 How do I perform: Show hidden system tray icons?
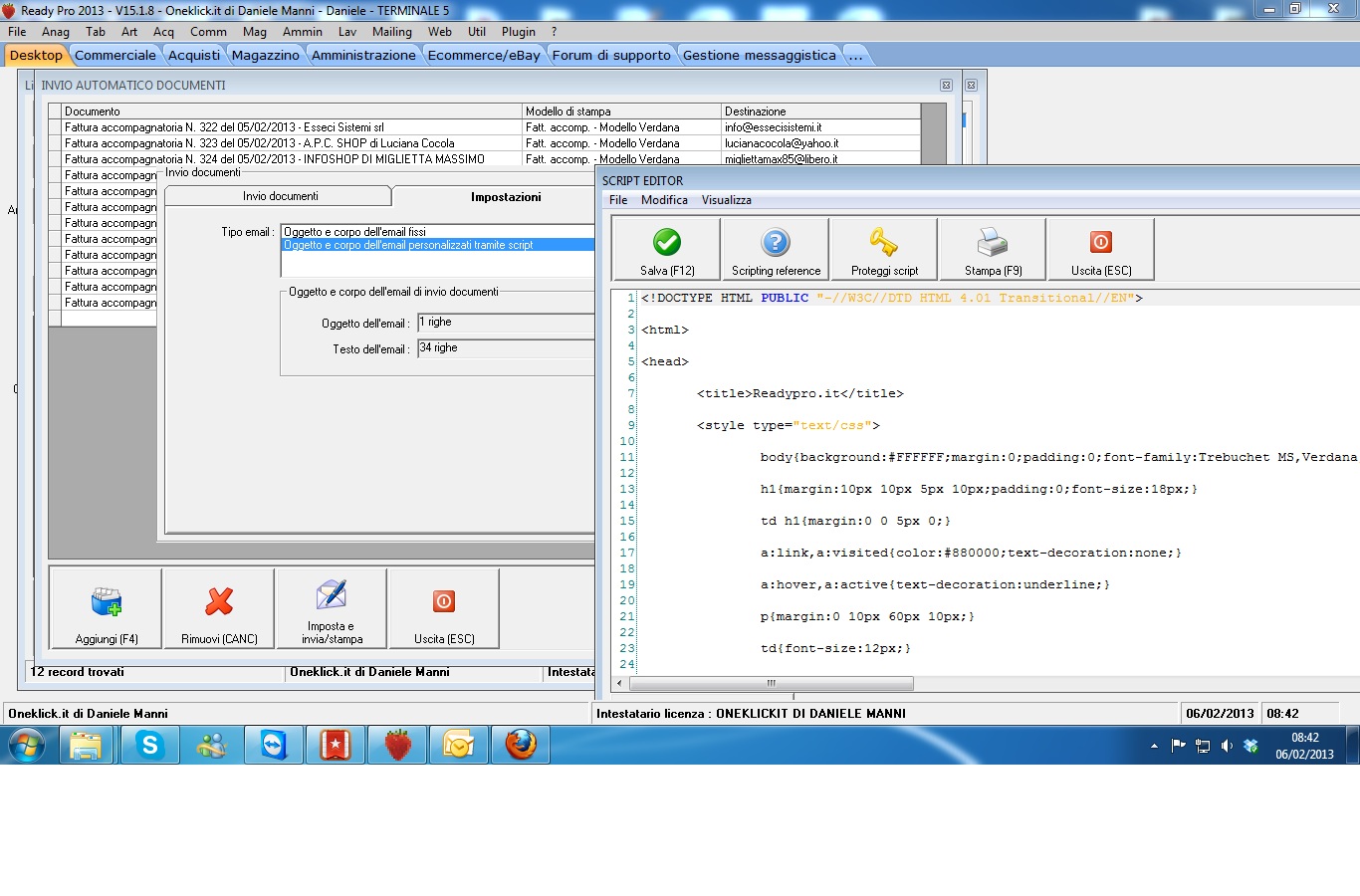pyautogui.click(x=1154, y=746)
